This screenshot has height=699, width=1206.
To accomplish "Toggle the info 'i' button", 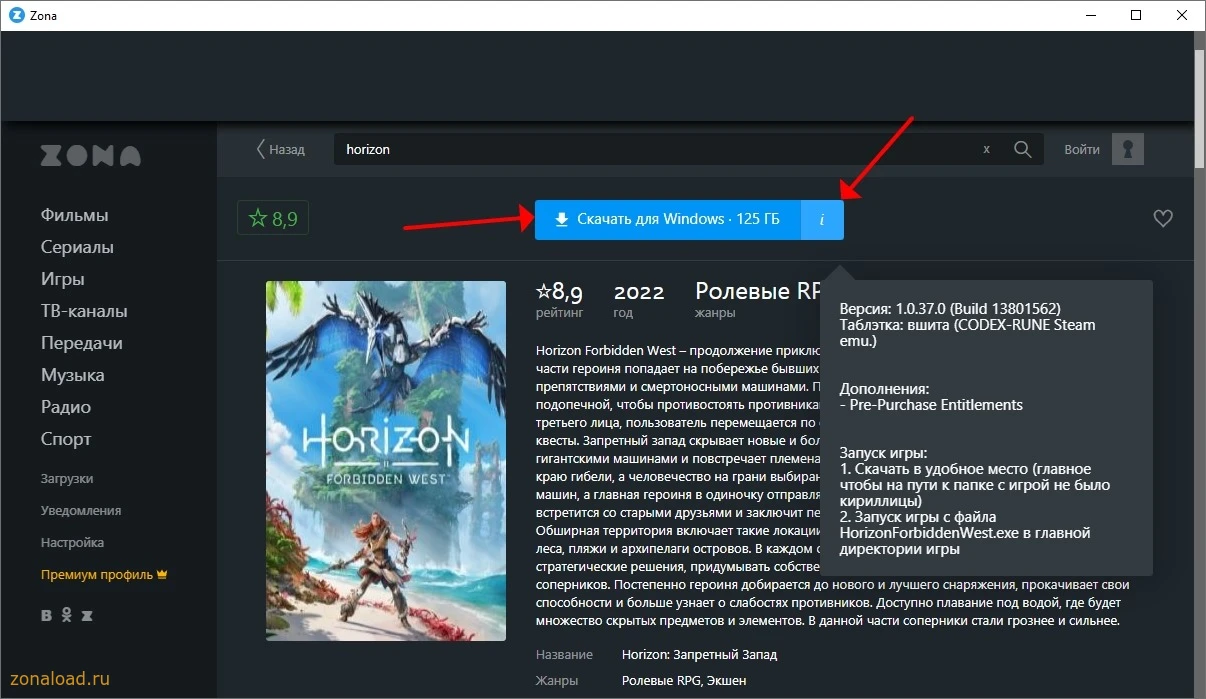I will tap(822, 219).
